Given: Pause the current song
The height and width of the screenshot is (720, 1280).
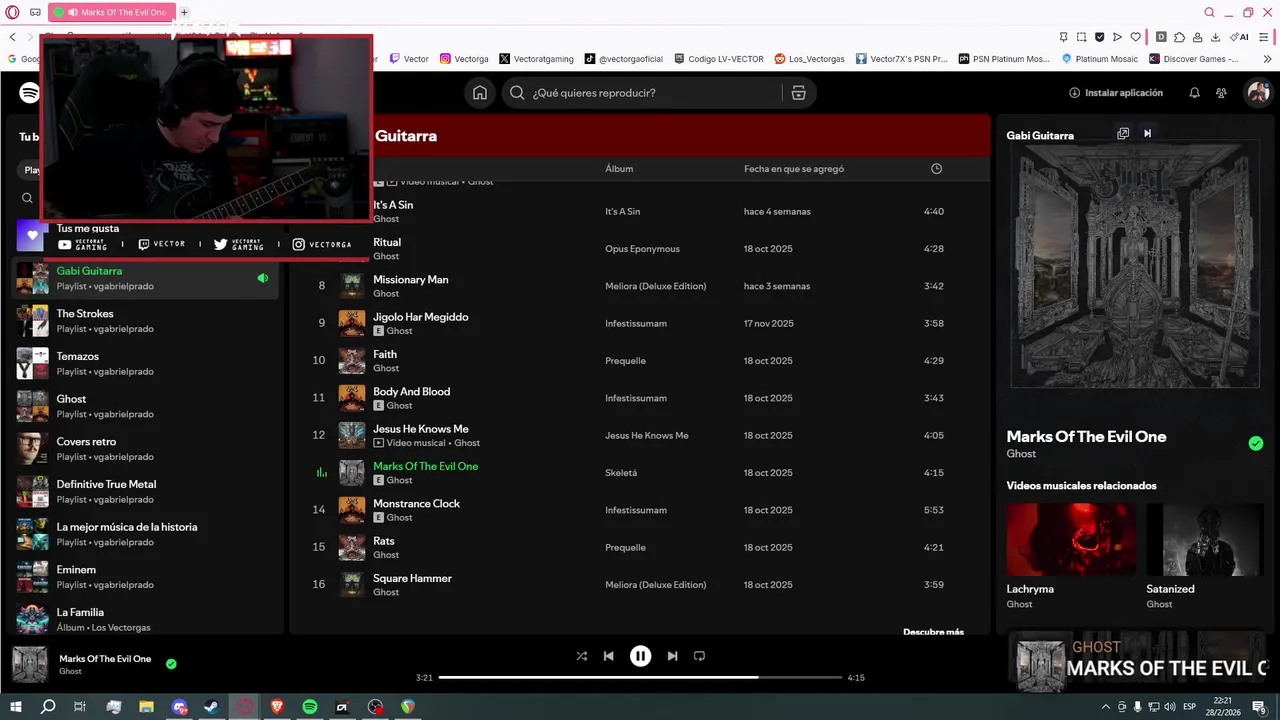Looking at the screenshot, I should 640,656.
